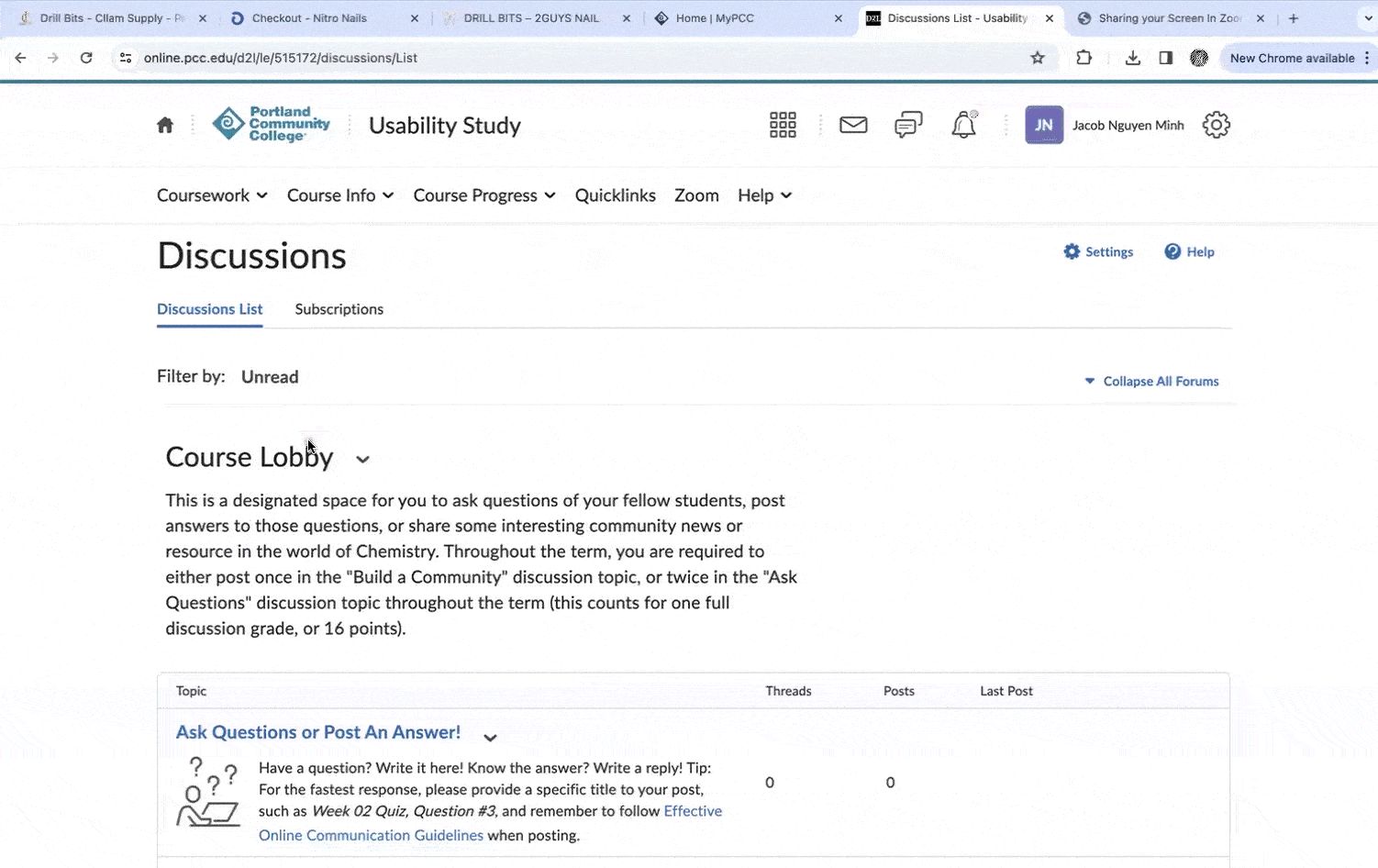Open account settings gear icon
1378x868 pixels.
point(1216,125)
